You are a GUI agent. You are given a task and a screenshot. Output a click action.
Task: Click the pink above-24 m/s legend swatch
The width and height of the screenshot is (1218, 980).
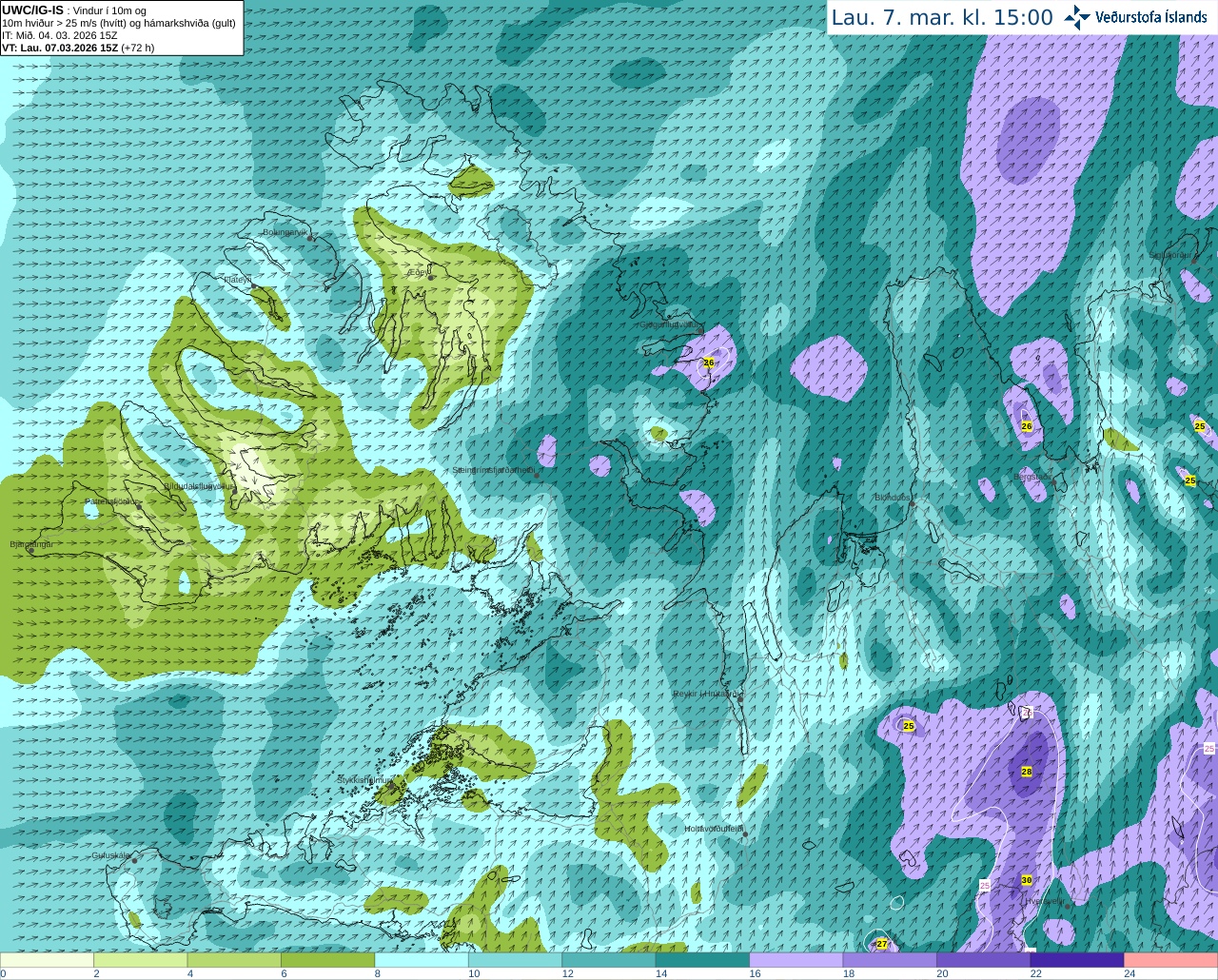click(1170, 959)
